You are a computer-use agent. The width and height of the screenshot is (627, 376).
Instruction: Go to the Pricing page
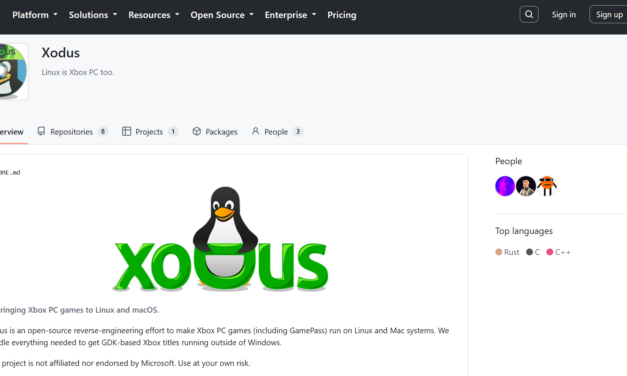click(x=341, y=15)
